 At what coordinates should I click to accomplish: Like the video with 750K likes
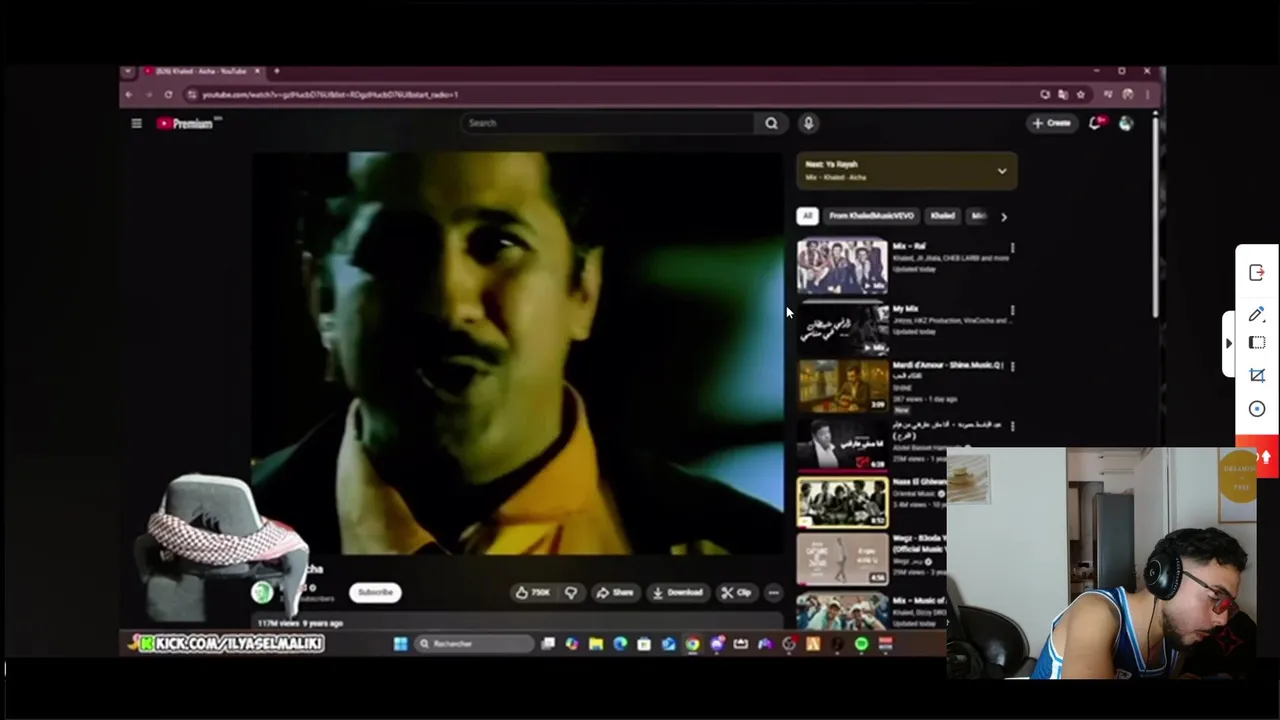[533, 592]
